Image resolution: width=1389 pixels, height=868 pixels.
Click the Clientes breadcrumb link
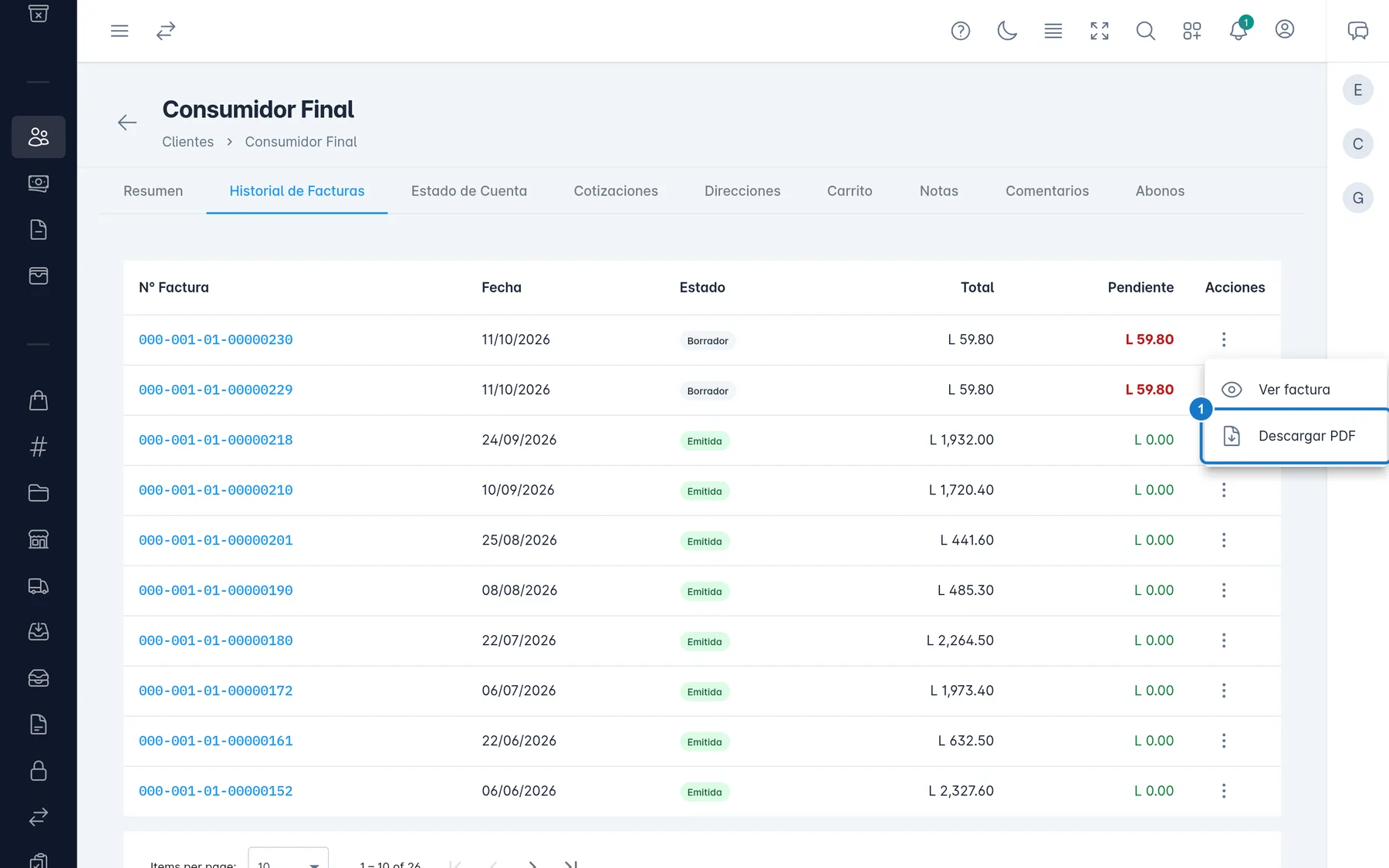coord(188,142)
